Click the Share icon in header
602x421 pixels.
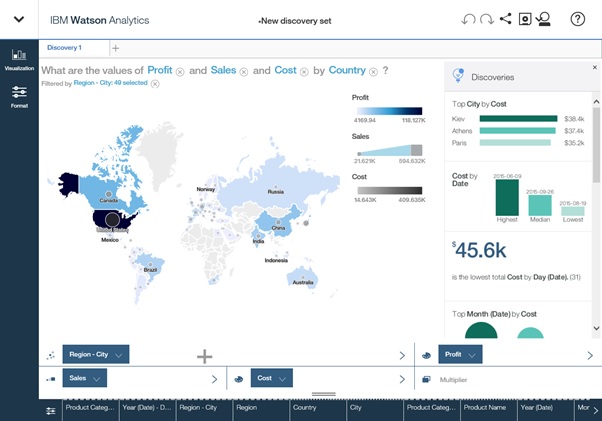(x=505, y=19)
